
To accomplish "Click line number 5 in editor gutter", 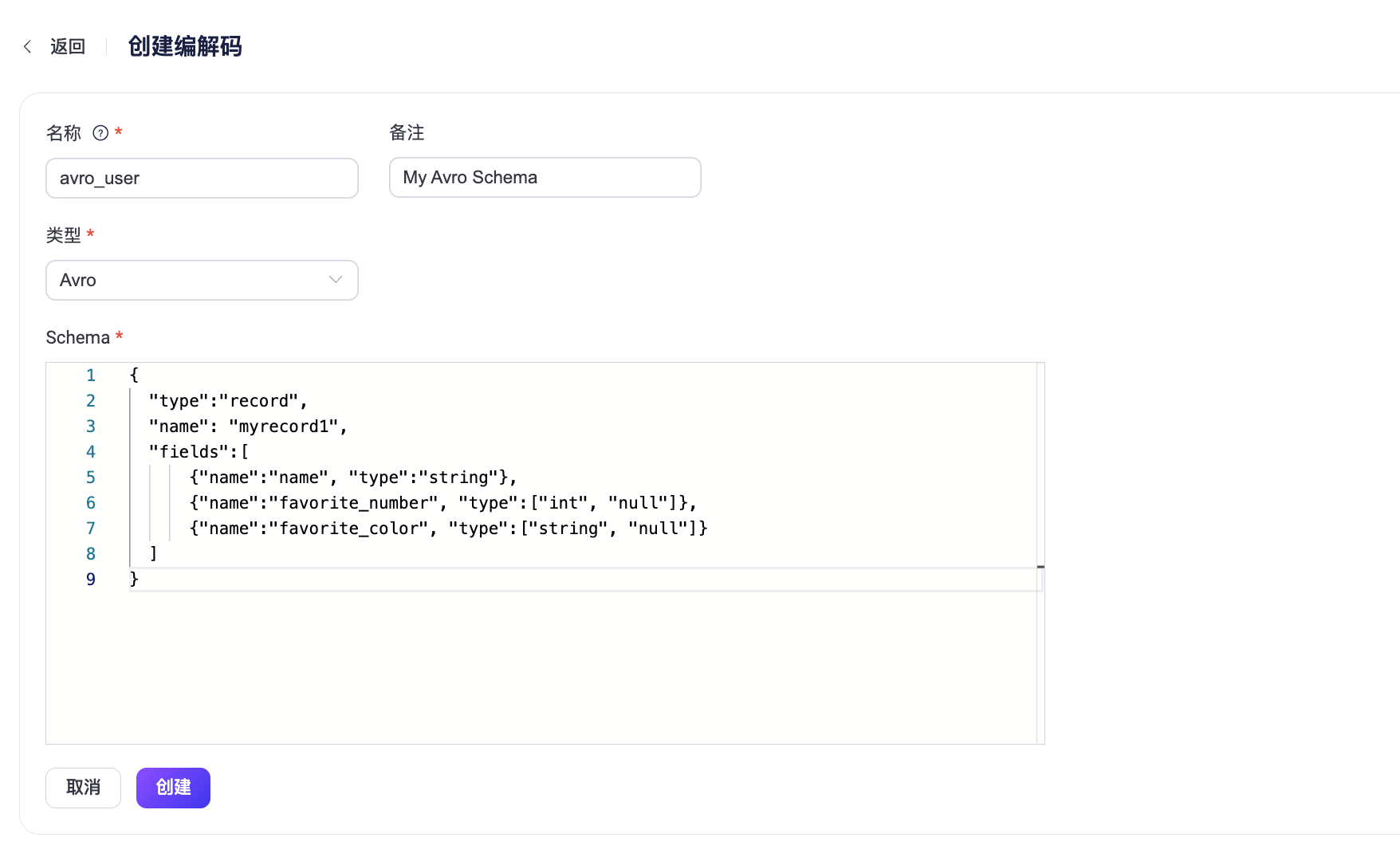I will [x=91, y=478].
